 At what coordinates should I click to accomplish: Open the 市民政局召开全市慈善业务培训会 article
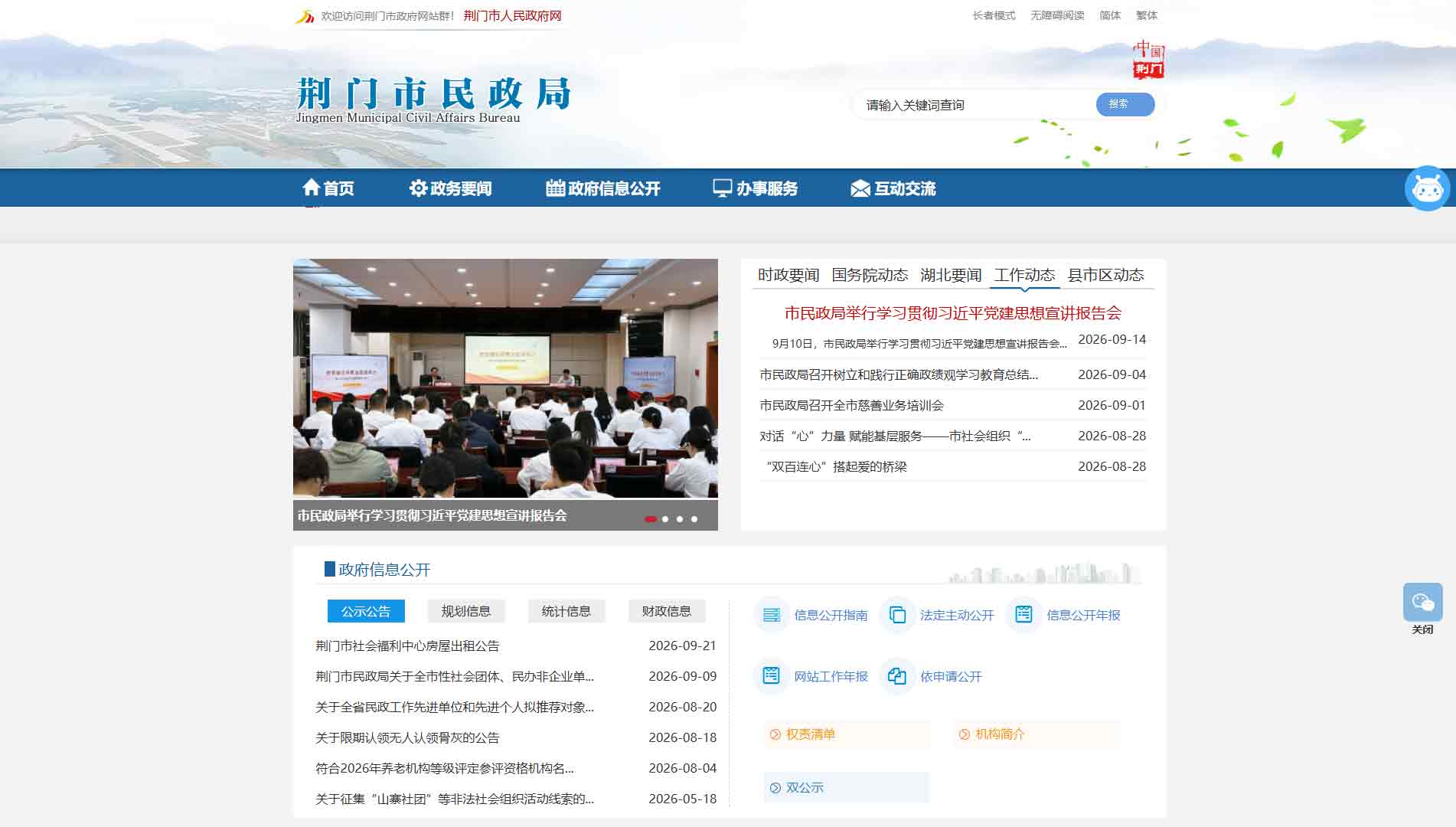[x=851, y=405]
